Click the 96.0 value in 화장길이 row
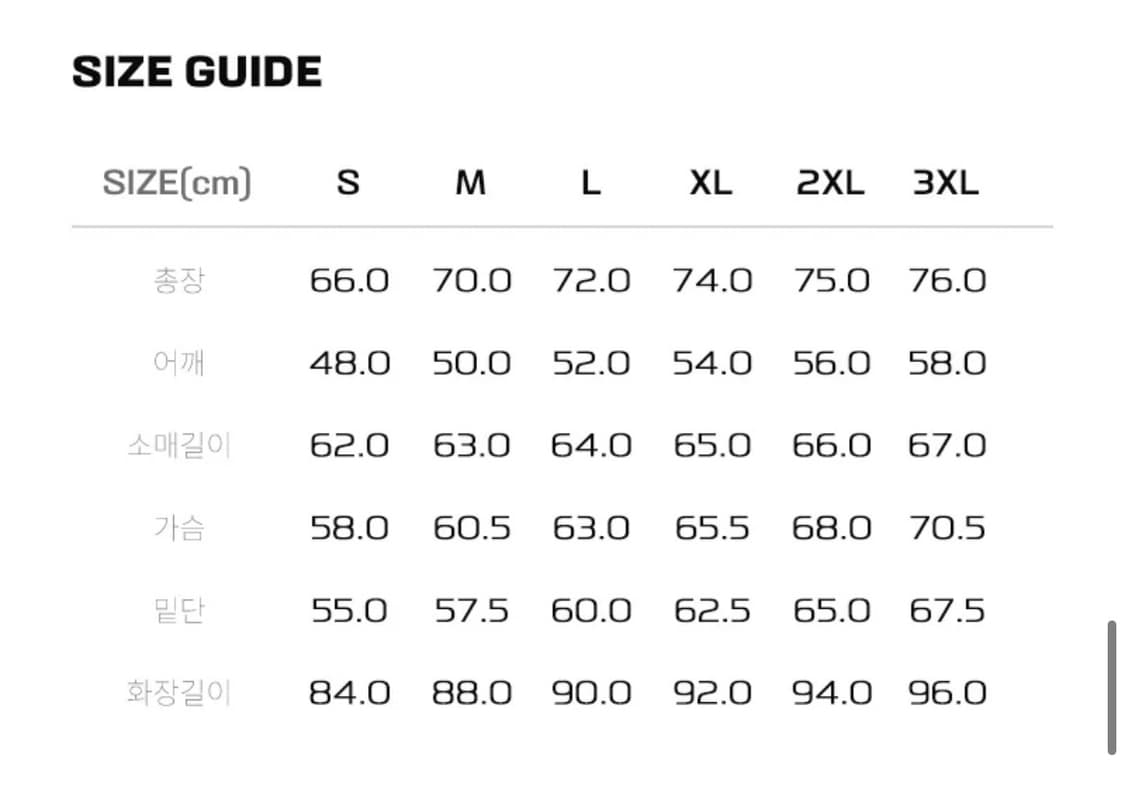This screenshot has width=1125, height=788. pos(947,692)
